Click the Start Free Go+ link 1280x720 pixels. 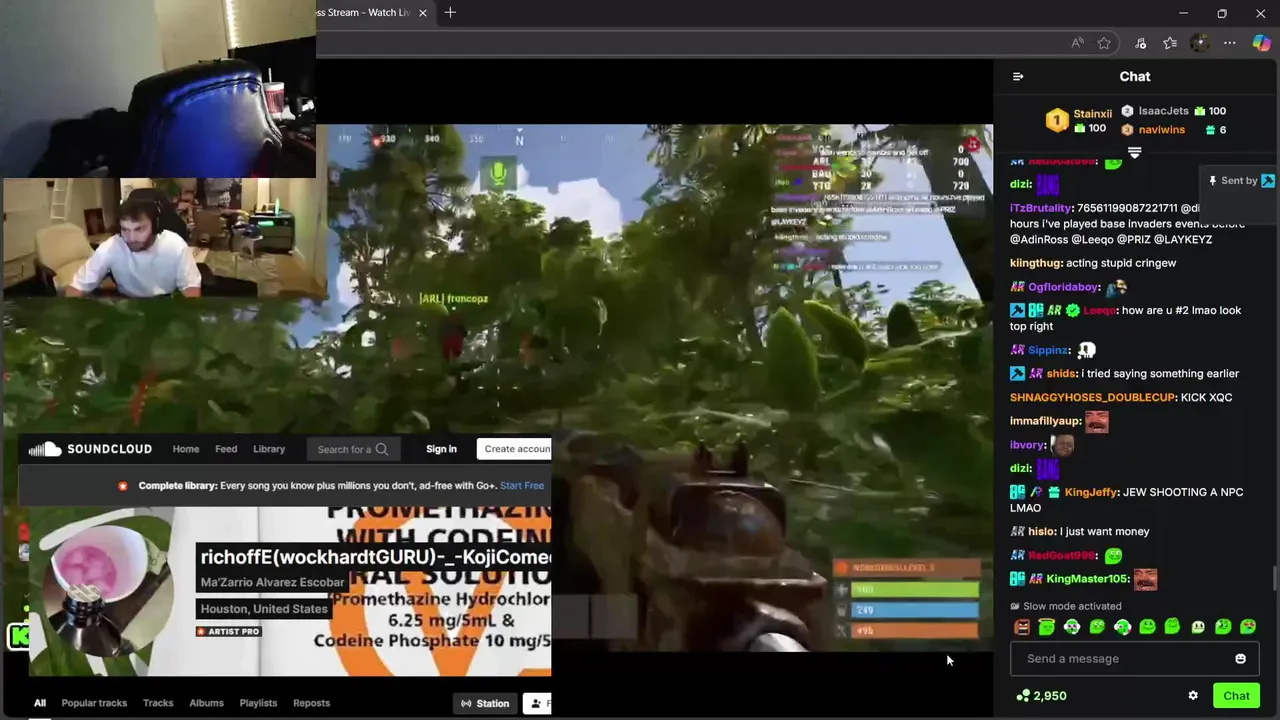(522, 486)
